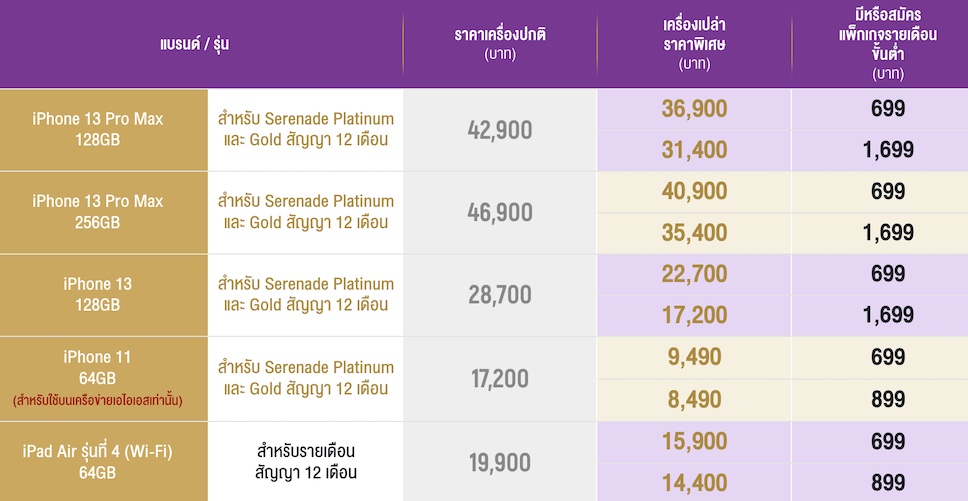Click the 35,400 special price
This screenshot has height=501, width=968.
(x=694, y=233)
